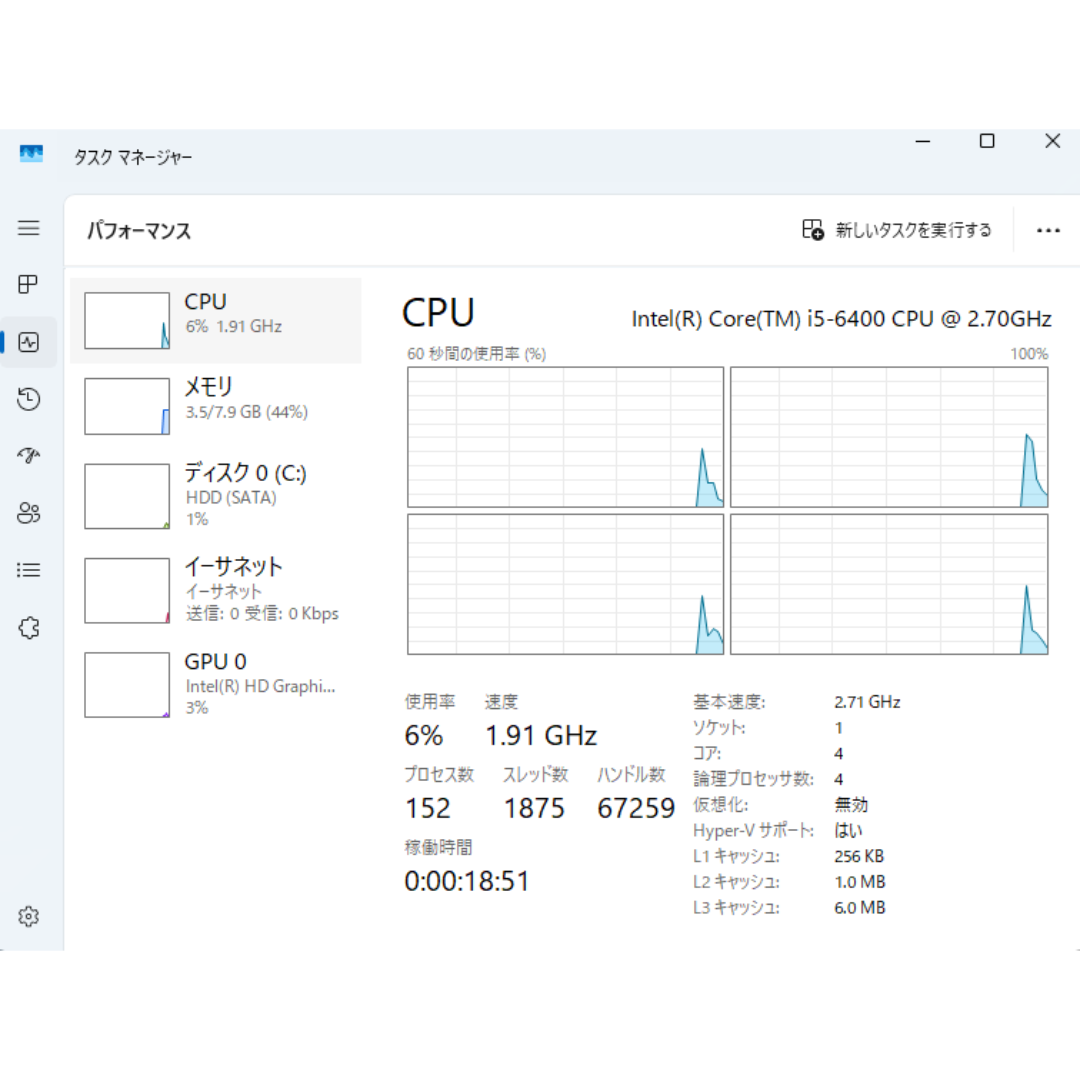1080x1080 pixels.
Task: Click the Intel(R) Core(TM) i5-6400 CPU name
Action: click(x=841, y=319)
